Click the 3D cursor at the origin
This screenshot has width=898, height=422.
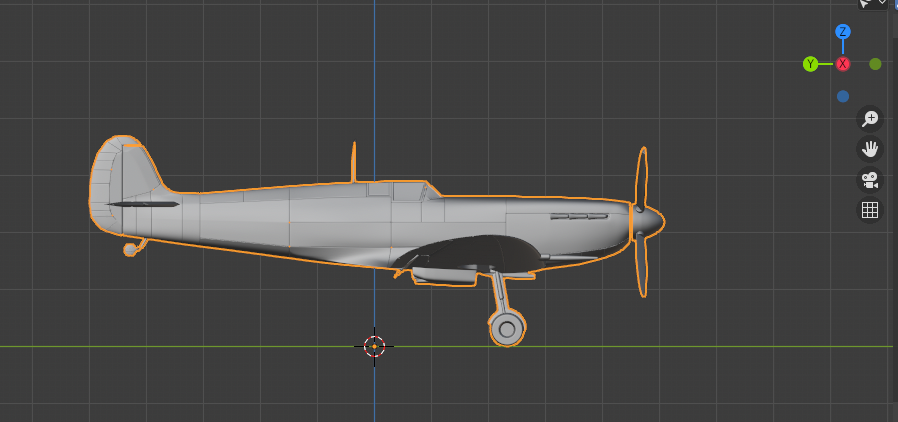375,346
